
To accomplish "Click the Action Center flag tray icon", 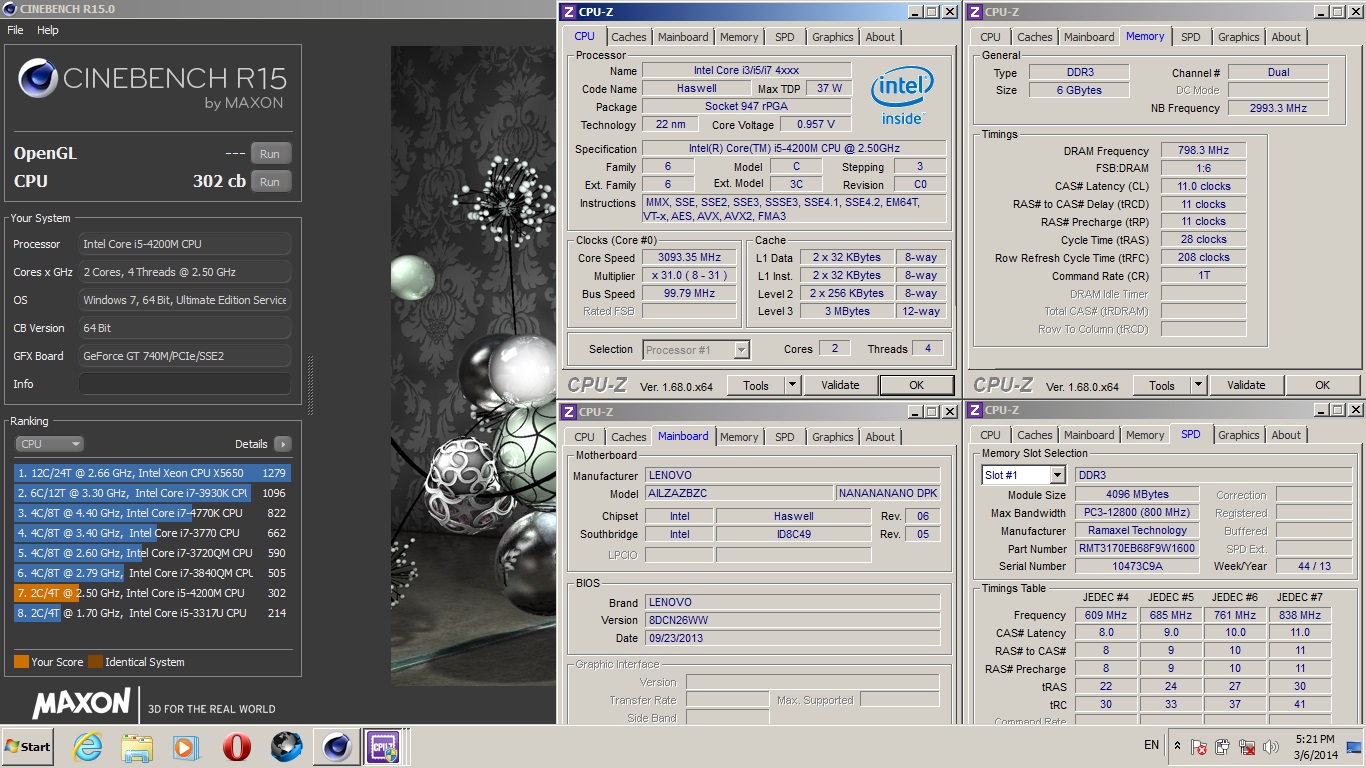I will [1198, 747].
